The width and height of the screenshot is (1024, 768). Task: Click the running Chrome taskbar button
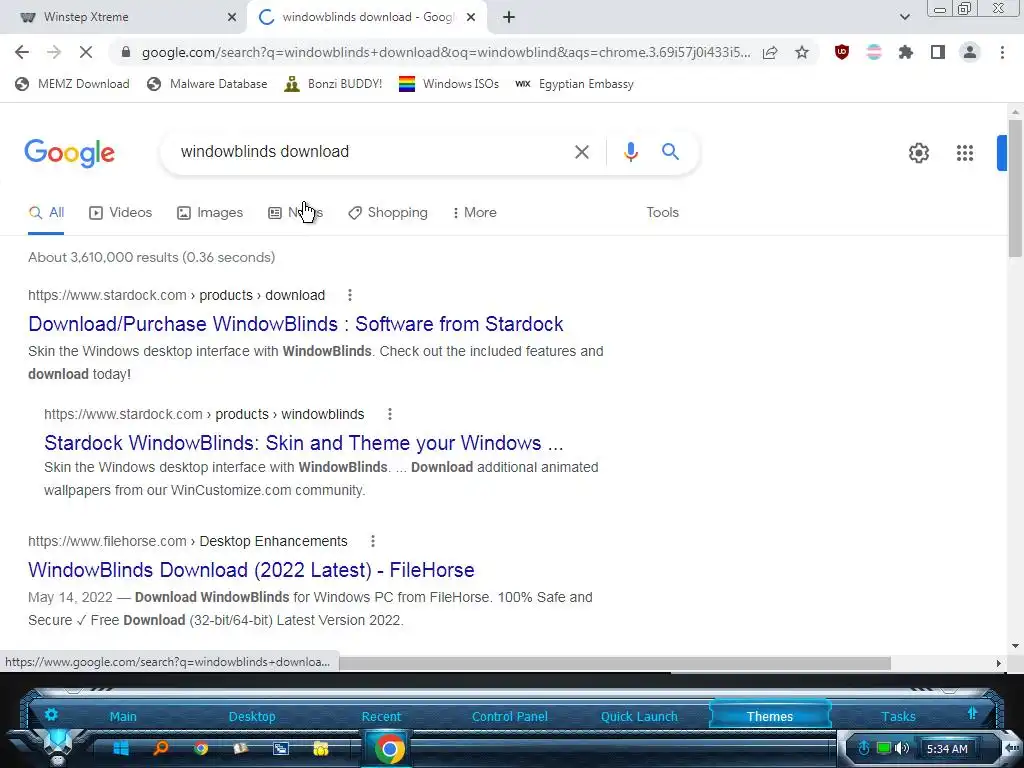(389, 748)
